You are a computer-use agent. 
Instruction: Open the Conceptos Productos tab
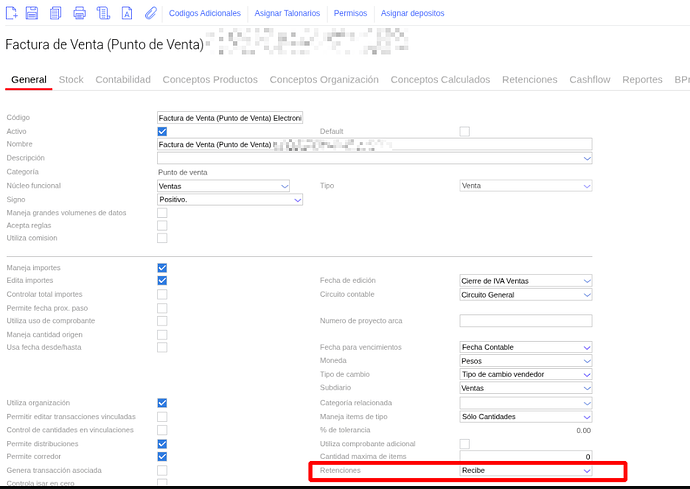(x=210, y=80)
